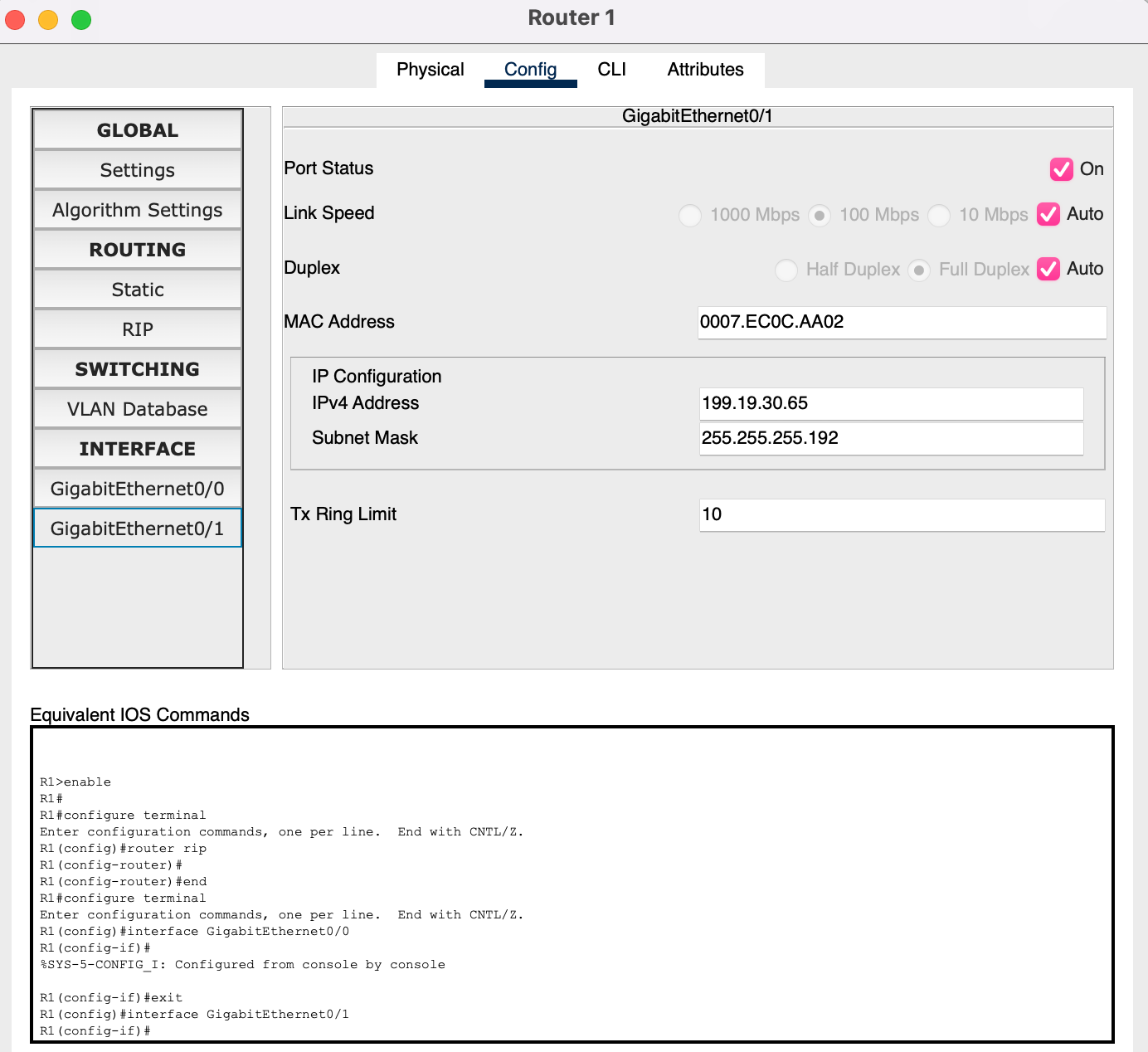Click the R1(config)#router rip command line
This screenshot has height=1052, width=1148.
[x=123, y=849]
